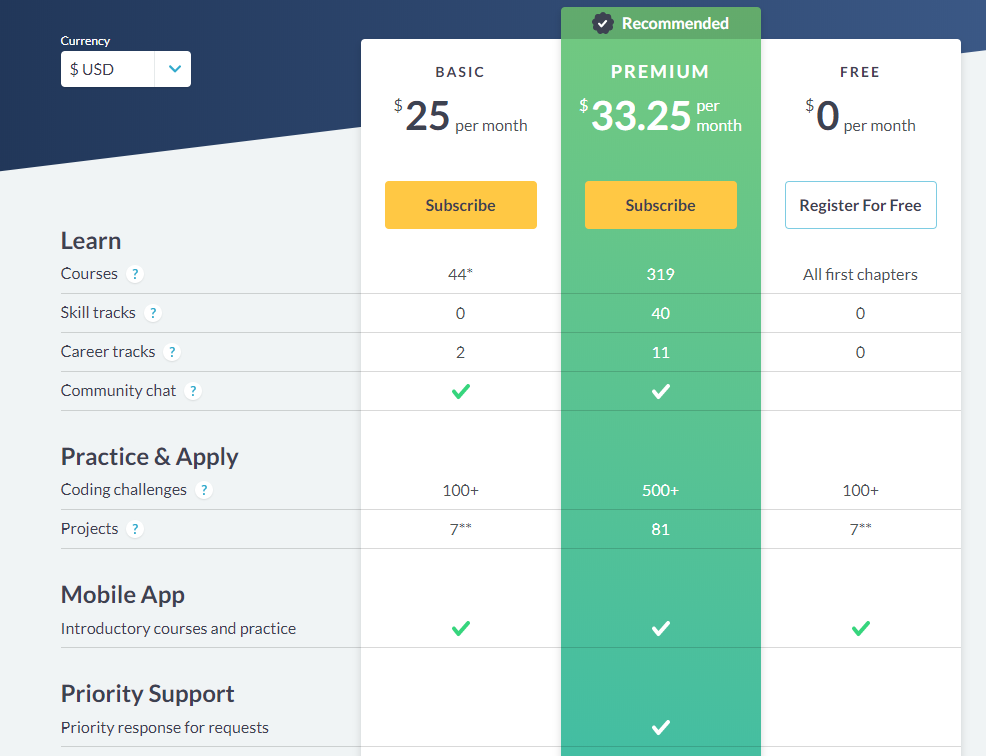Image resolution: width=986 pixels, height=756 pixels.
Task: Click the Recommended badge checkmark icon
Action: [x=602, y=24]
